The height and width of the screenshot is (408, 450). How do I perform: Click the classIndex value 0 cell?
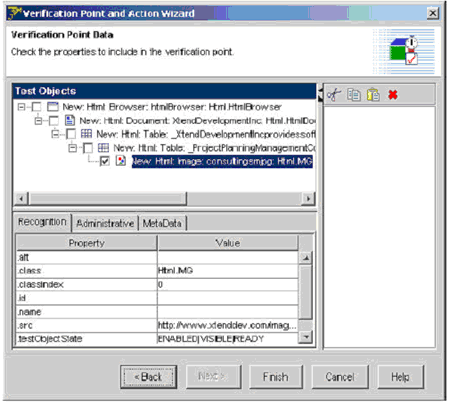228,285
